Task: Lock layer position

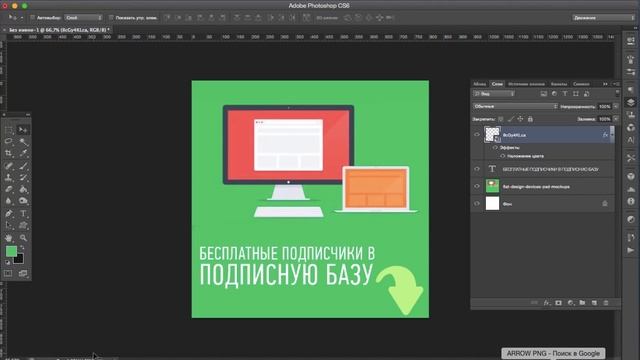Action: point(520,119)
